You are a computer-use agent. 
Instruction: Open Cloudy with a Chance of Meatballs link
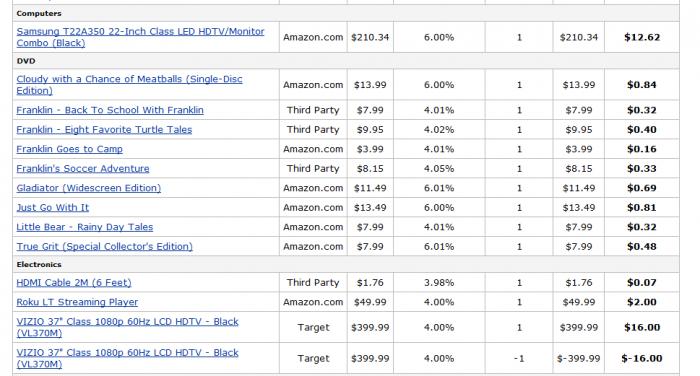(129, 84)
